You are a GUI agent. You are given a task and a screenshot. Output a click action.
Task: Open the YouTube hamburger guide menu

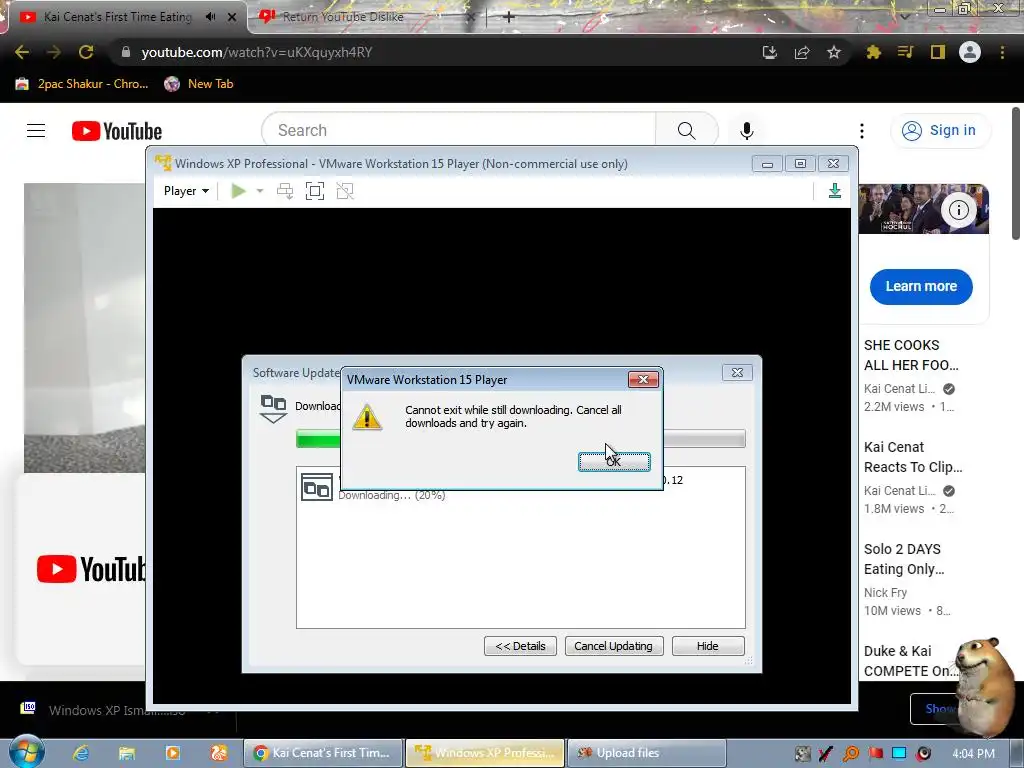pyautogui.click(x=36, y=131)
